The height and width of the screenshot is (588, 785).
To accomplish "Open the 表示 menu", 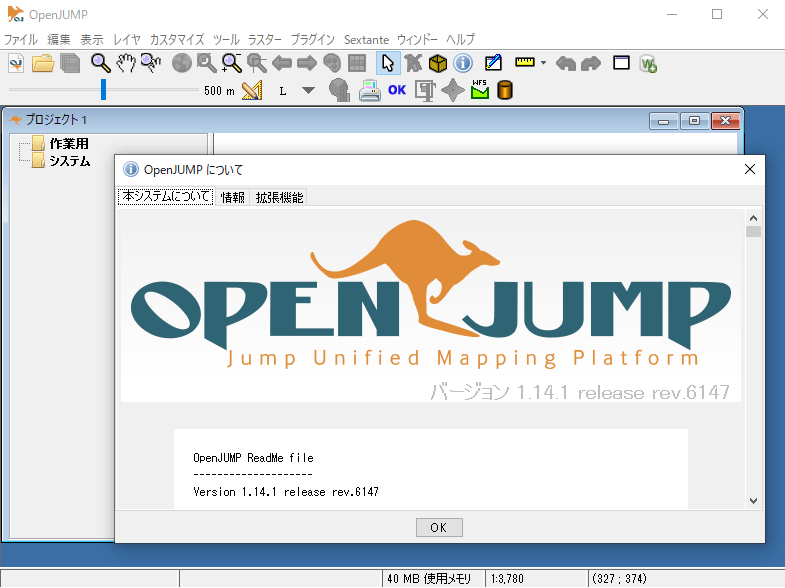I will tap(92, 40).
